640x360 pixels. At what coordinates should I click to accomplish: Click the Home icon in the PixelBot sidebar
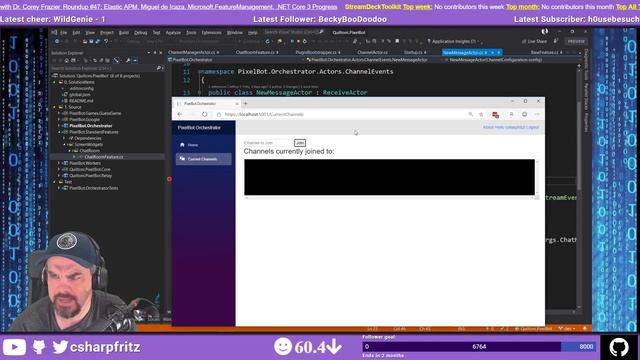[182, 144]
